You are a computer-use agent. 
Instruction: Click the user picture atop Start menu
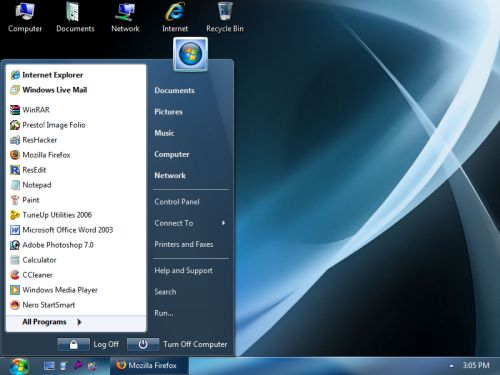(x=190, y=54)
